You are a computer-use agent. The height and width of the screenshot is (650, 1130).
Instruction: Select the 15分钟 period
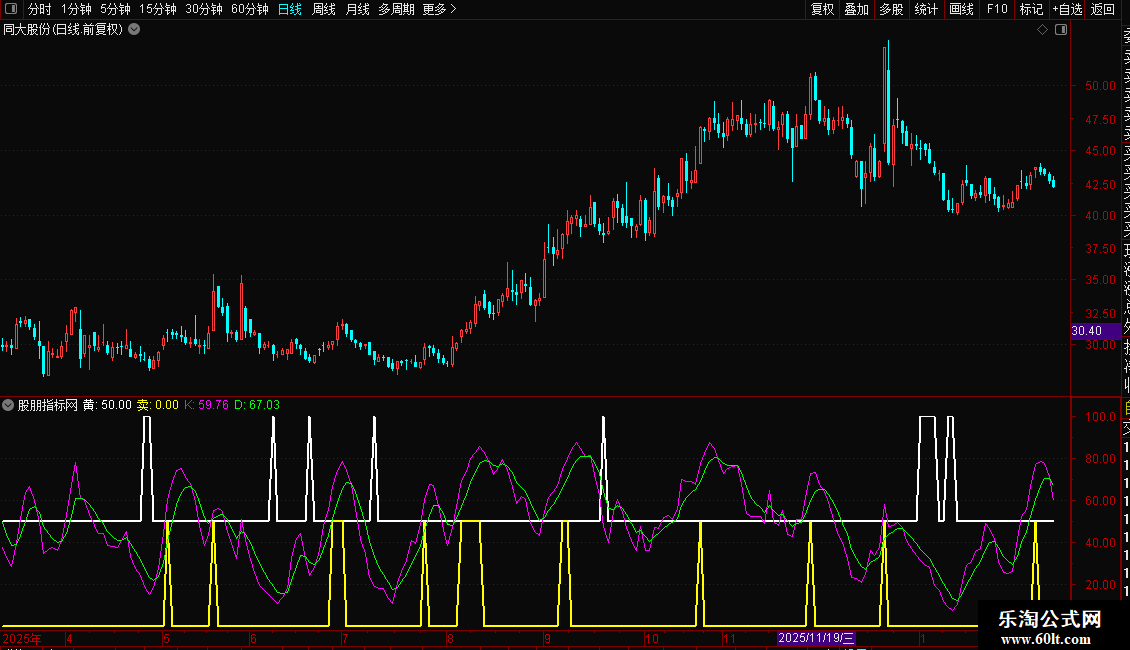point(158,9)
